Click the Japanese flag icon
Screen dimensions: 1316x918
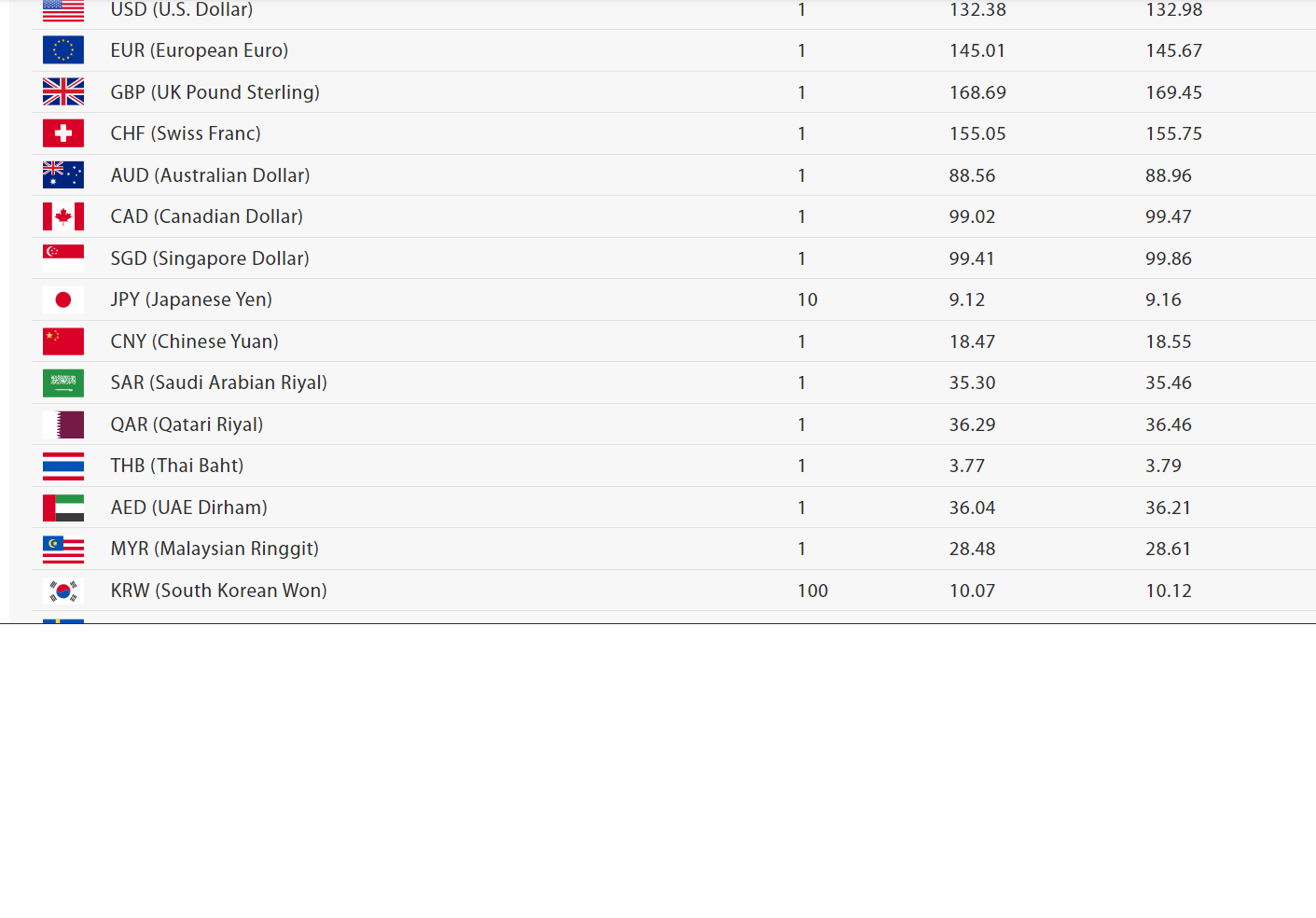pos(63,299)
